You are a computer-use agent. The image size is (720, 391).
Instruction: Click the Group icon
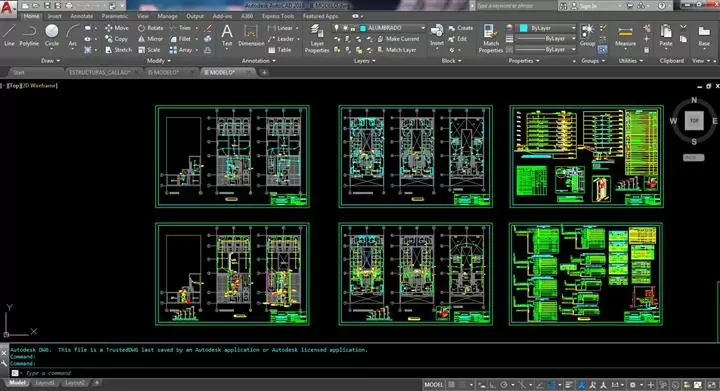pyautogui.click(x=587, y=36)
